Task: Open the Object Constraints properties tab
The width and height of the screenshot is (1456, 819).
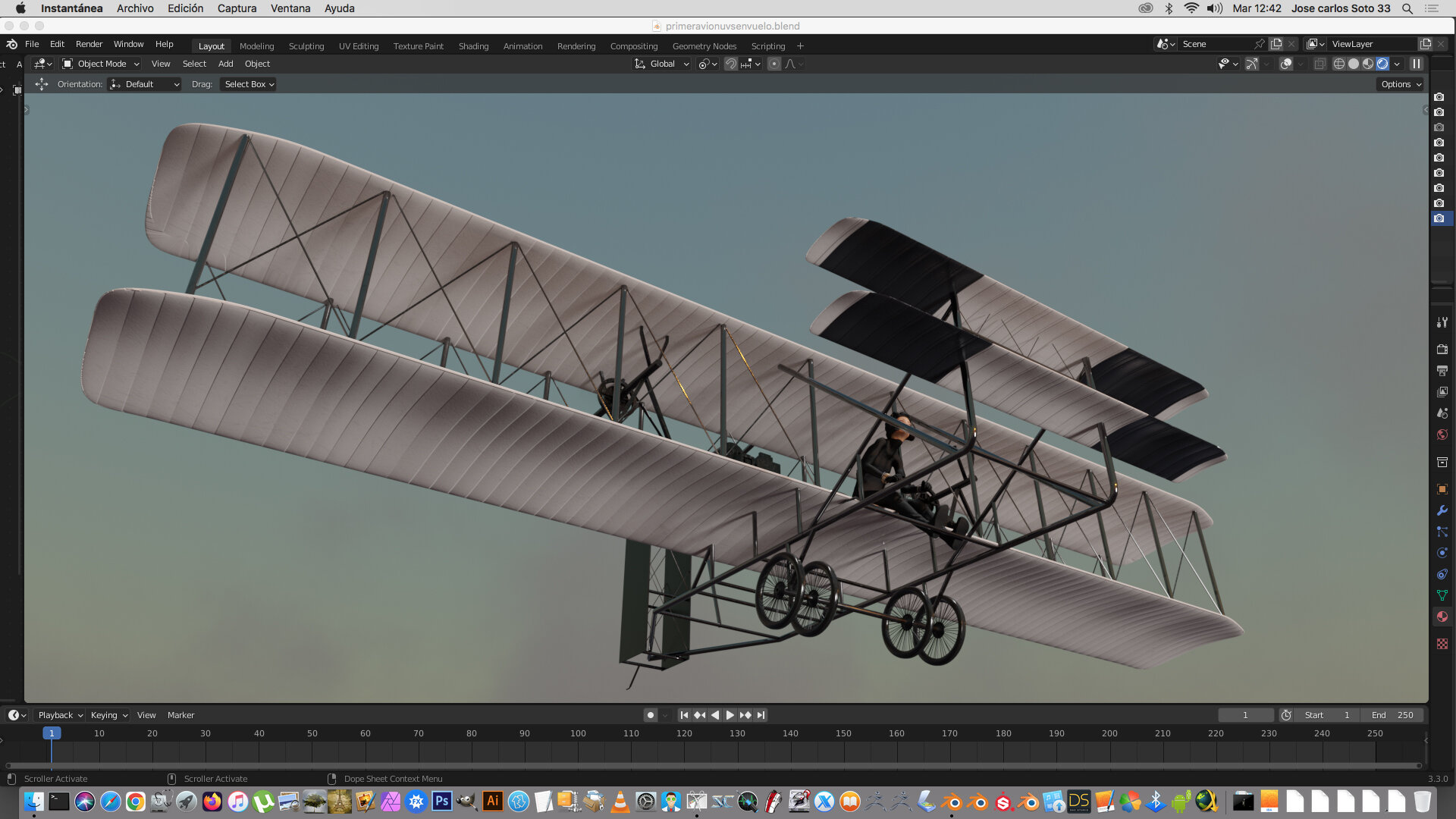Action: tap(1442, 574)
